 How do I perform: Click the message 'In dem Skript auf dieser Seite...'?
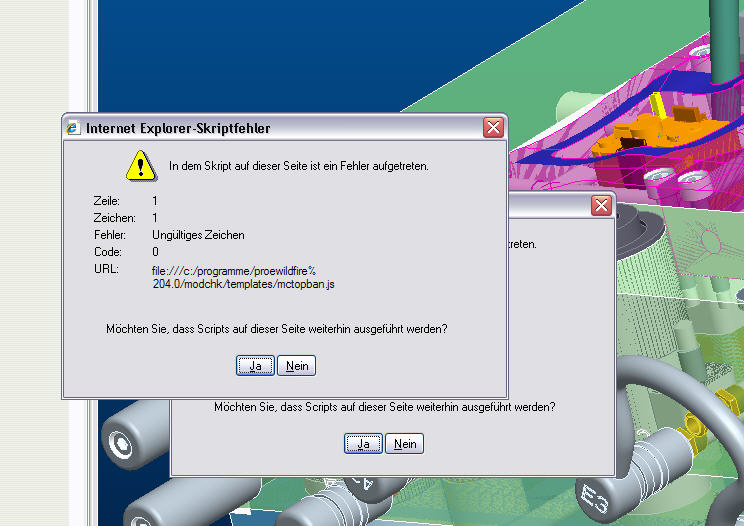click(x=299, y=166)
